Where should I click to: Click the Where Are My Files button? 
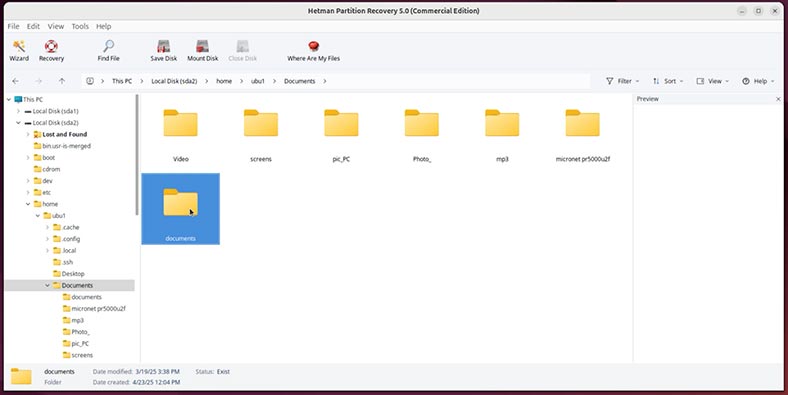(314, 51)
